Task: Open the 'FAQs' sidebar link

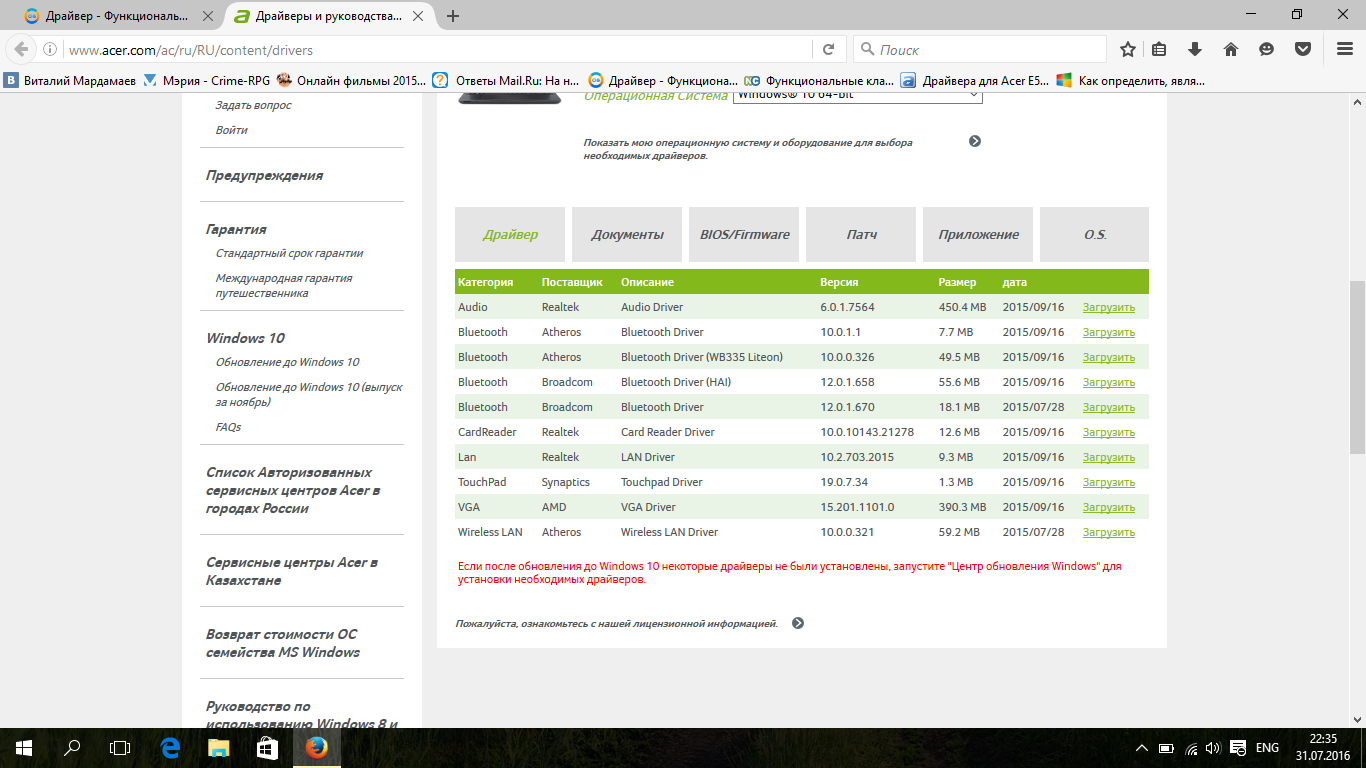Action: [x=228, y=427]
